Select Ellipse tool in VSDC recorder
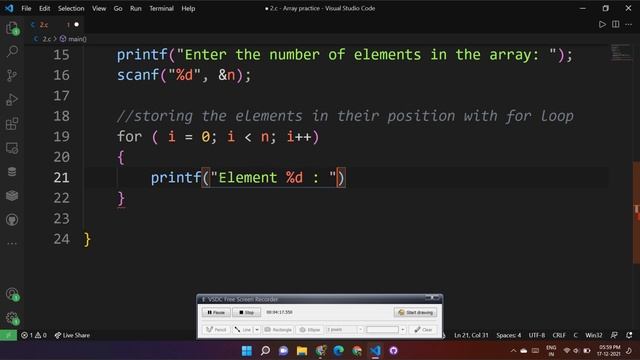The height and width of the screenshot is (360, 640). pyautogui.click(x=310, y=329)
